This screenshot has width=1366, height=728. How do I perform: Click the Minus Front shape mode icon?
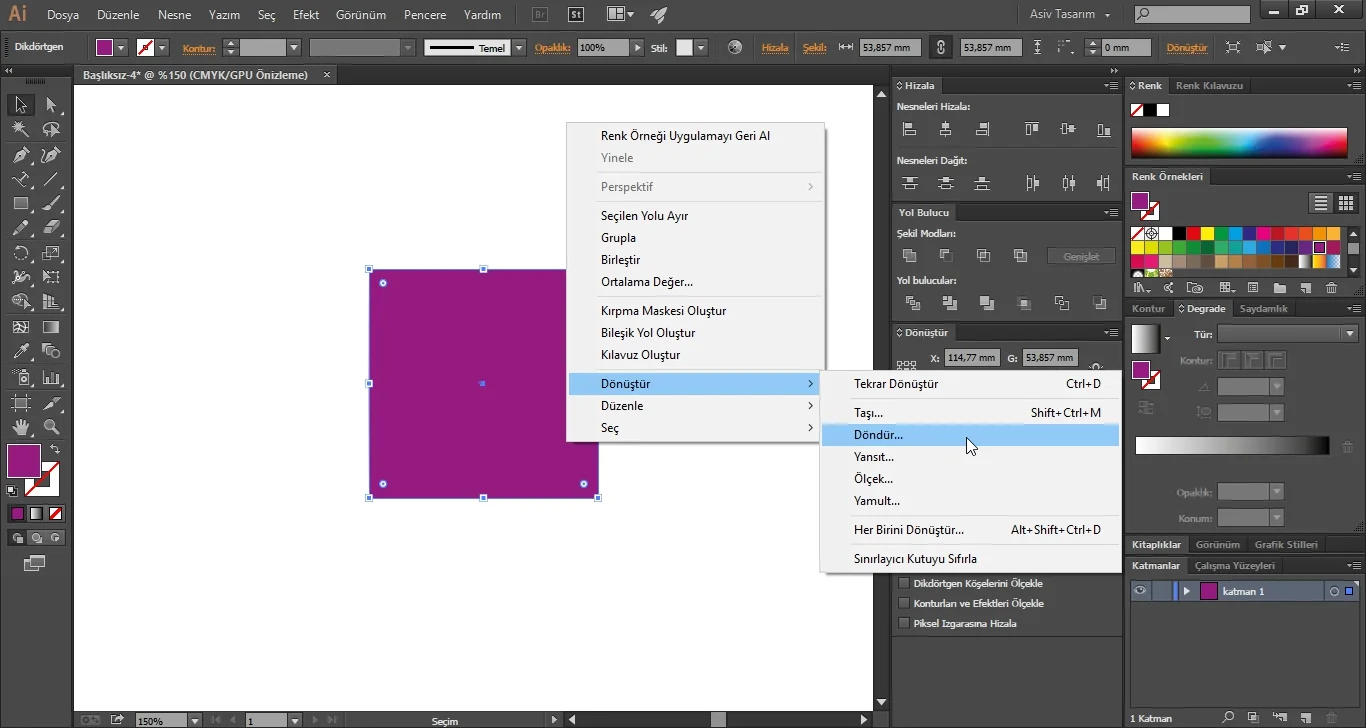coord(946,256)
